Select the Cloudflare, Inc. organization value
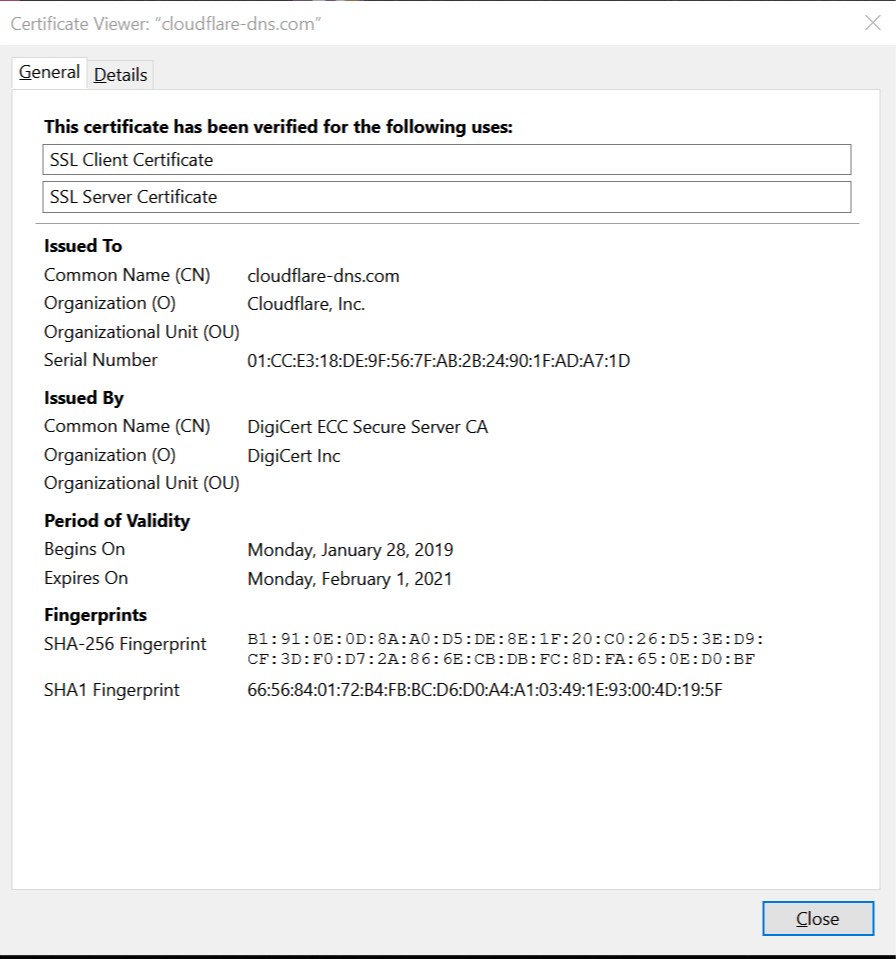Viewport: 896px width, 959px height. click(x=306, y=304)
